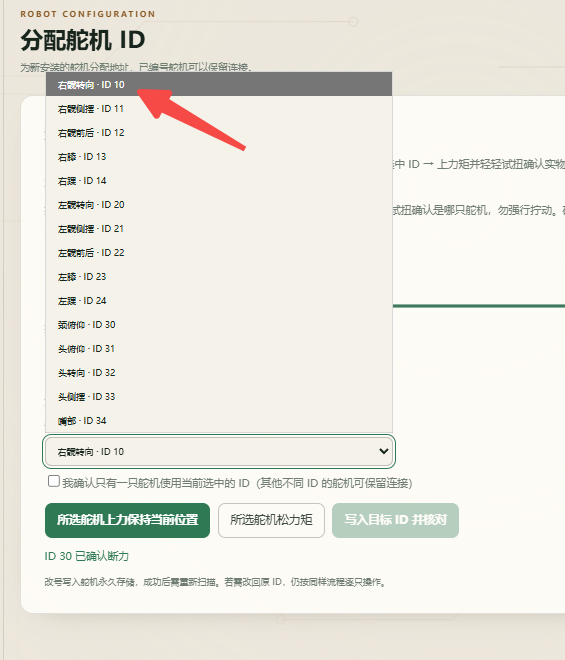Screen dimensions: 565x660
Task: Select the 颈俯仰 · ID 30 option
Action: coord(219,325)
